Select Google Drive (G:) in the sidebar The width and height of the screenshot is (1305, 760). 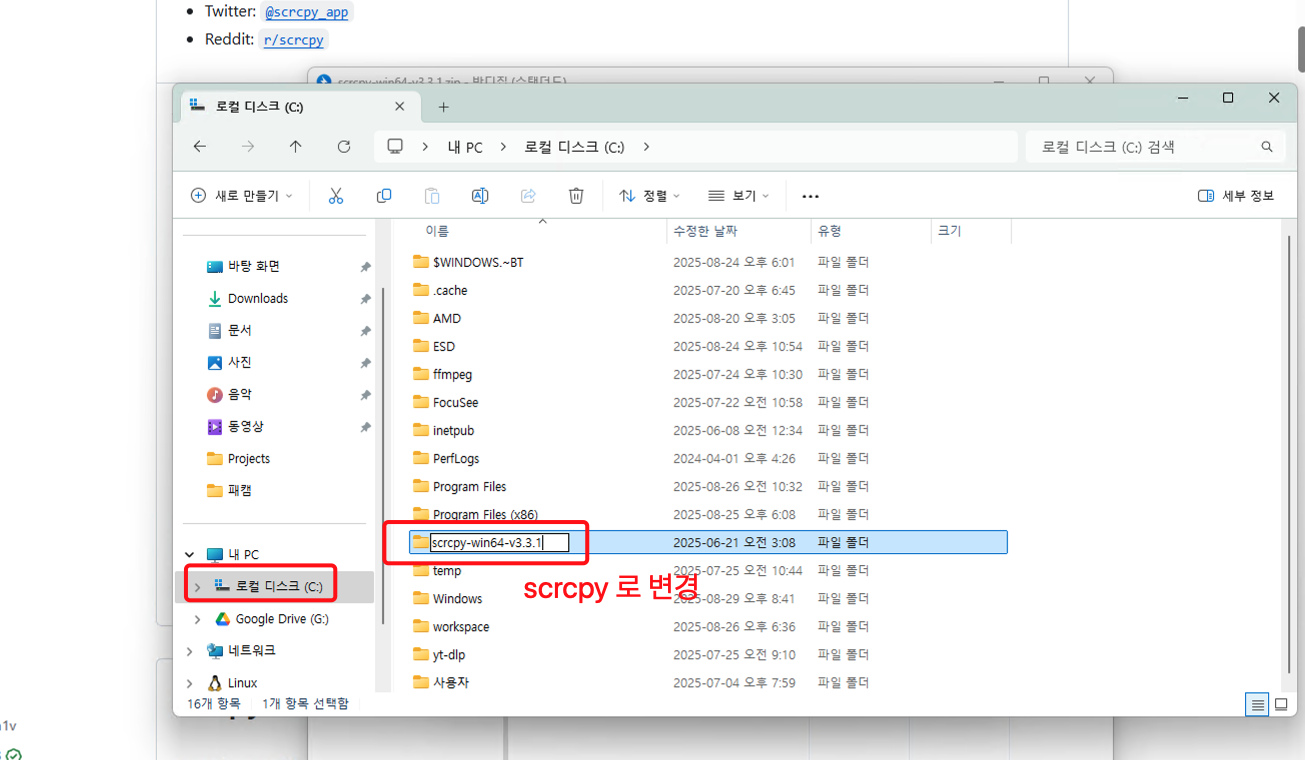(282, 619)
